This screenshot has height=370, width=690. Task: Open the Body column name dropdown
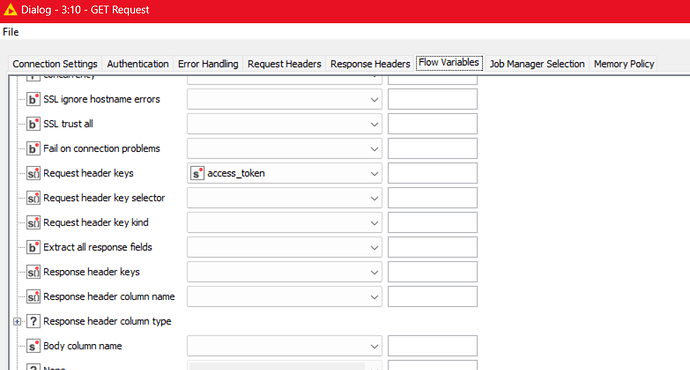[x=284, y=346]
